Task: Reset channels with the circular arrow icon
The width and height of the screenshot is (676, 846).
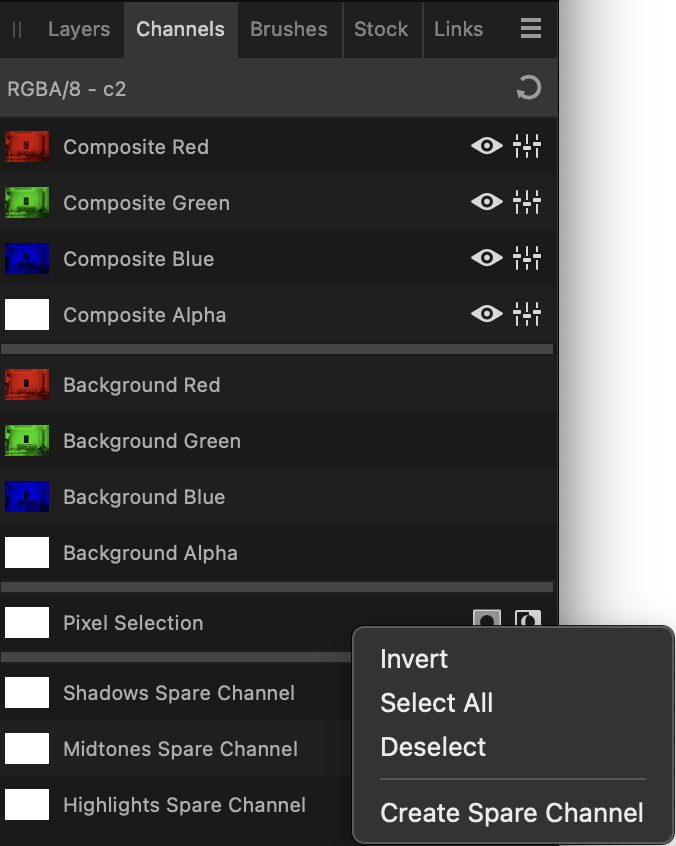Action: (x=528, y=88)
